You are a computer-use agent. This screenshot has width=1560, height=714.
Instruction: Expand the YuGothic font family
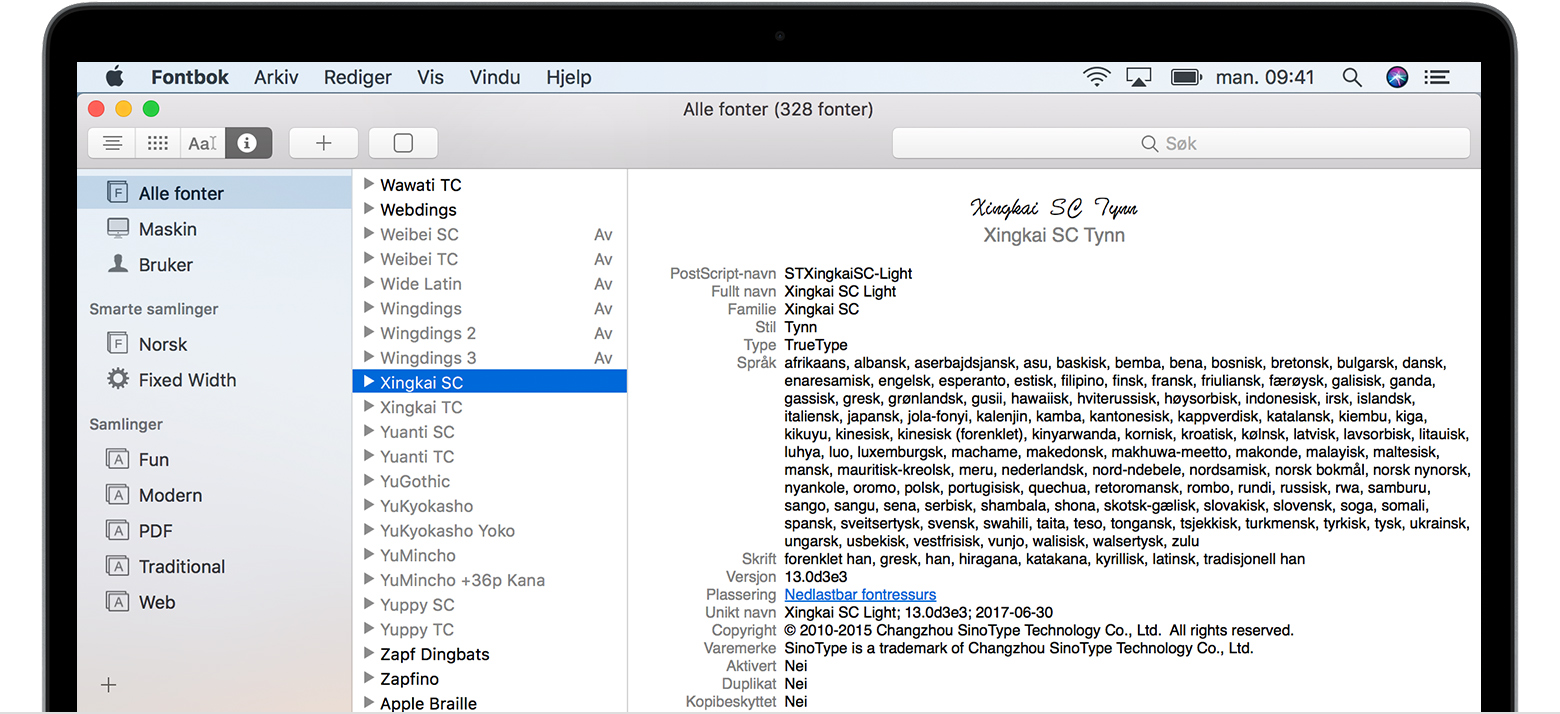[x=368, y=481]
